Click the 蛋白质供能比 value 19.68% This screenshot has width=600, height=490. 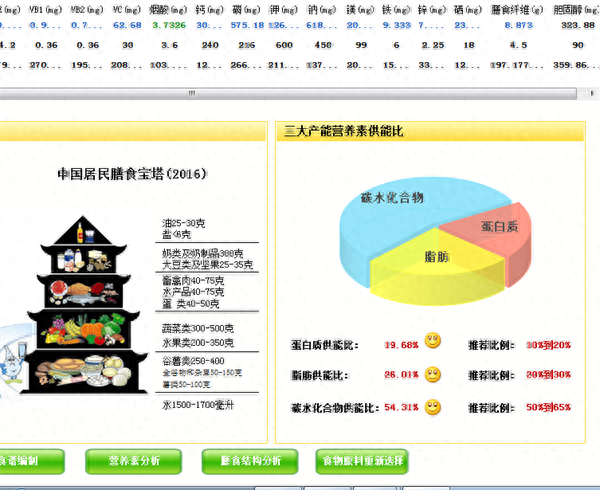click(x=401, y=345)
